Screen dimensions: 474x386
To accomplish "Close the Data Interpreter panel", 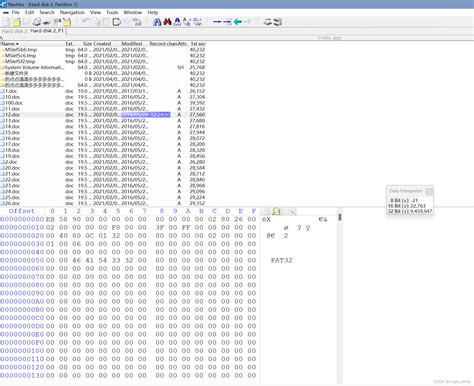I will point(429,191).
